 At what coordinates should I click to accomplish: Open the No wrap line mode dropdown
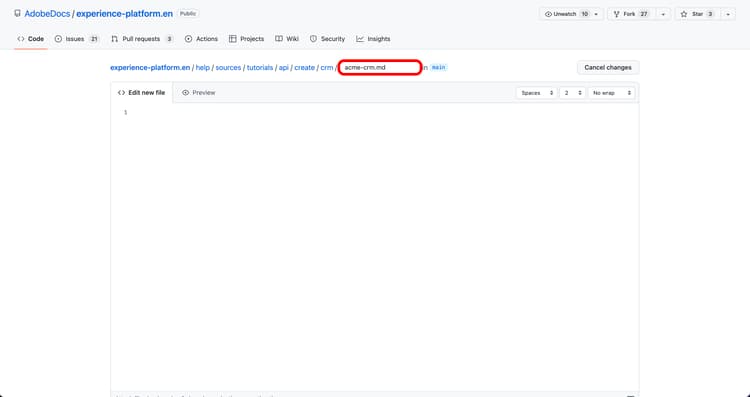point(612,93)
